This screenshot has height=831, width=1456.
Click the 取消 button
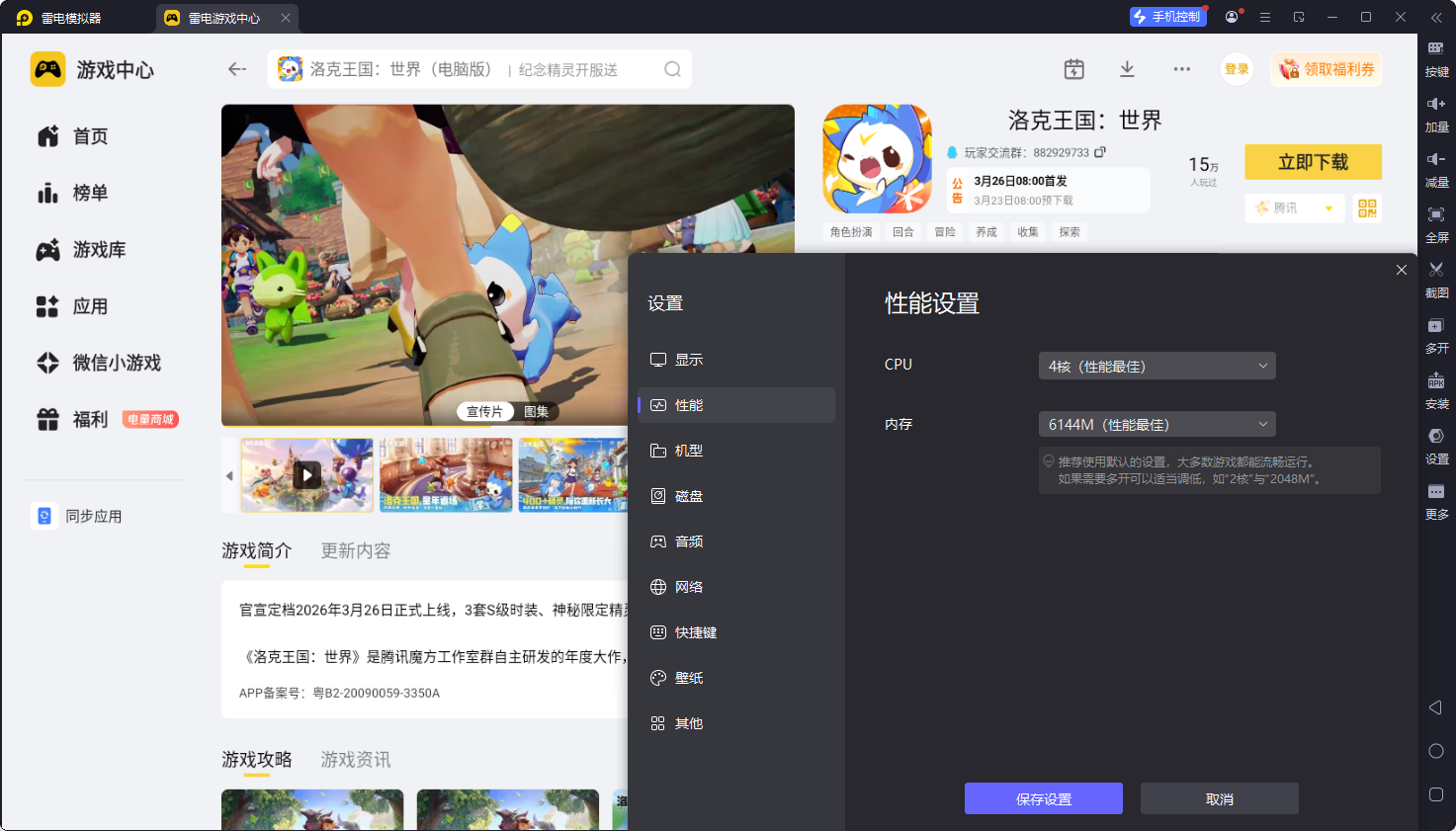tap(1219, 798)
